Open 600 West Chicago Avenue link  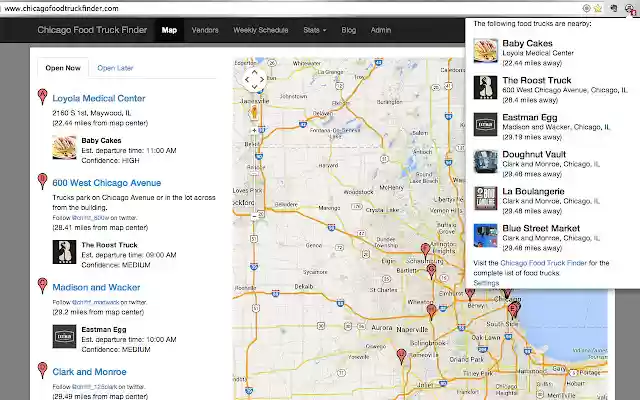point(107,183)
